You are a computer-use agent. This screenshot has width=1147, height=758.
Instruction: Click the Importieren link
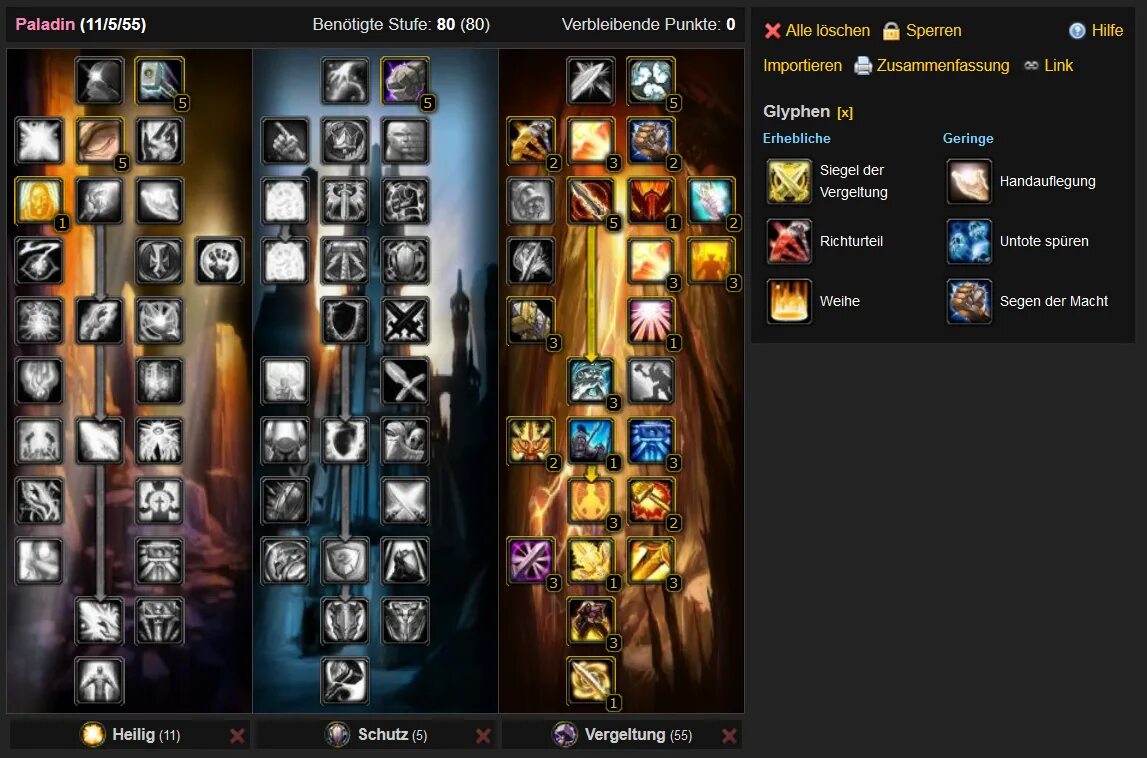[802, 66]
